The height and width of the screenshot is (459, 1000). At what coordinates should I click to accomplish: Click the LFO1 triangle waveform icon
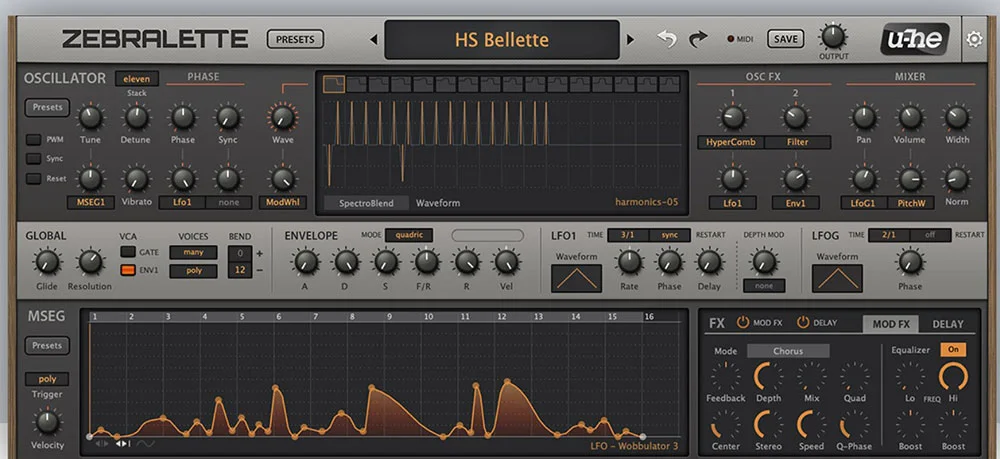[576, 277]
